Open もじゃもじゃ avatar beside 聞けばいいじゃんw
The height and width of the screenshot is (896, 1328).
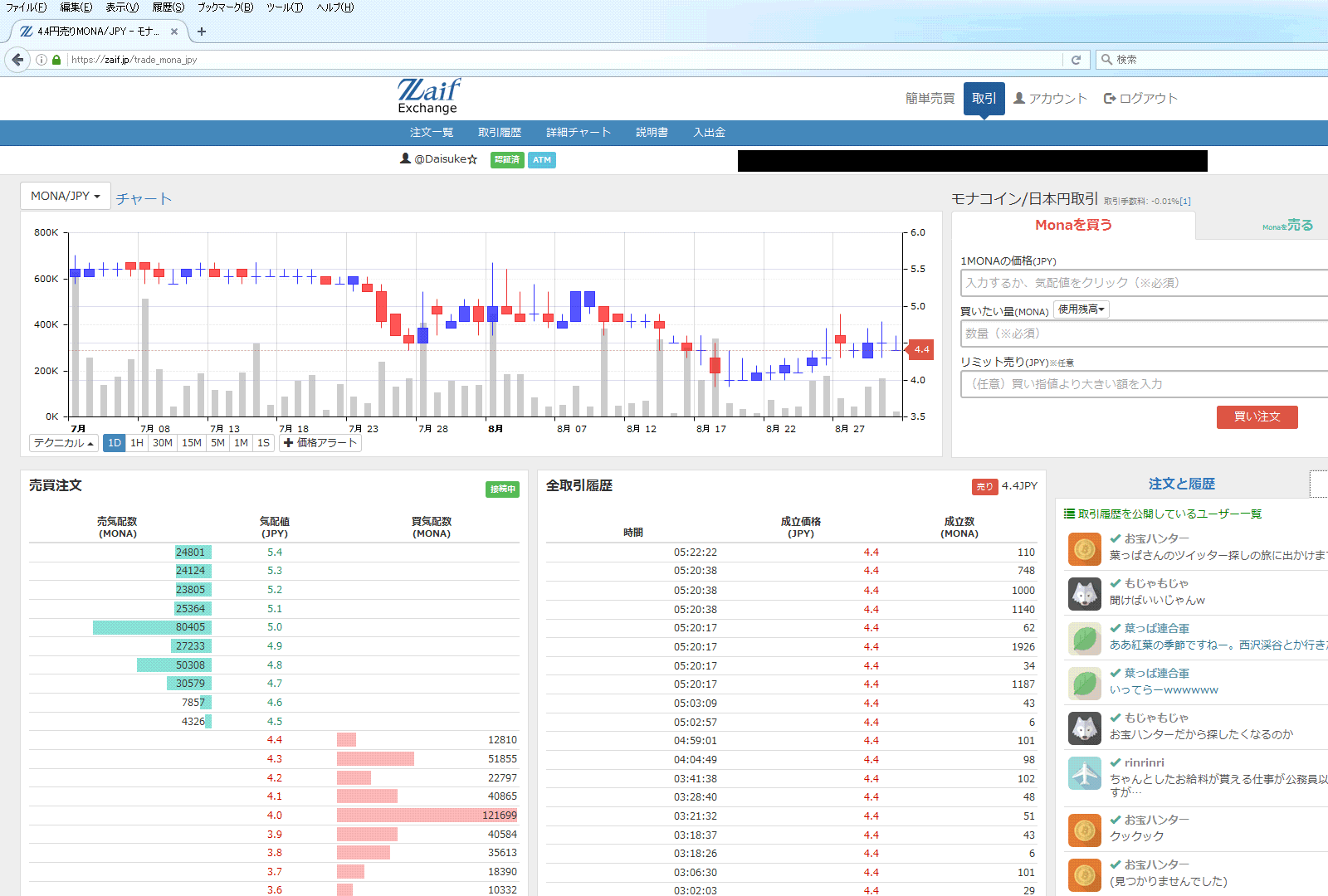[1084, 594]
